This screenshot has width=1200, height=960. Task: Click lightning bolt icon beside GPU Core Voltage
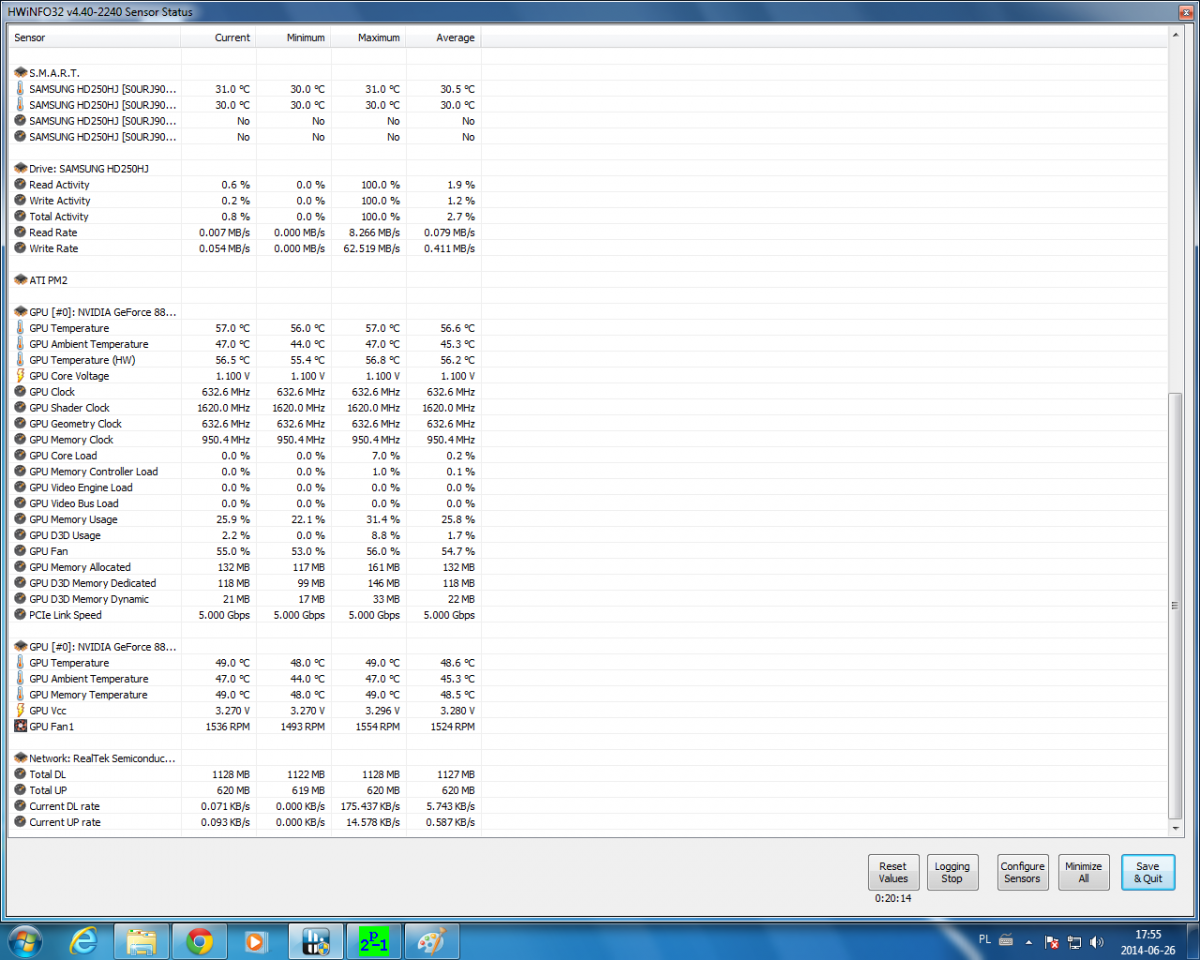(20, 376)
